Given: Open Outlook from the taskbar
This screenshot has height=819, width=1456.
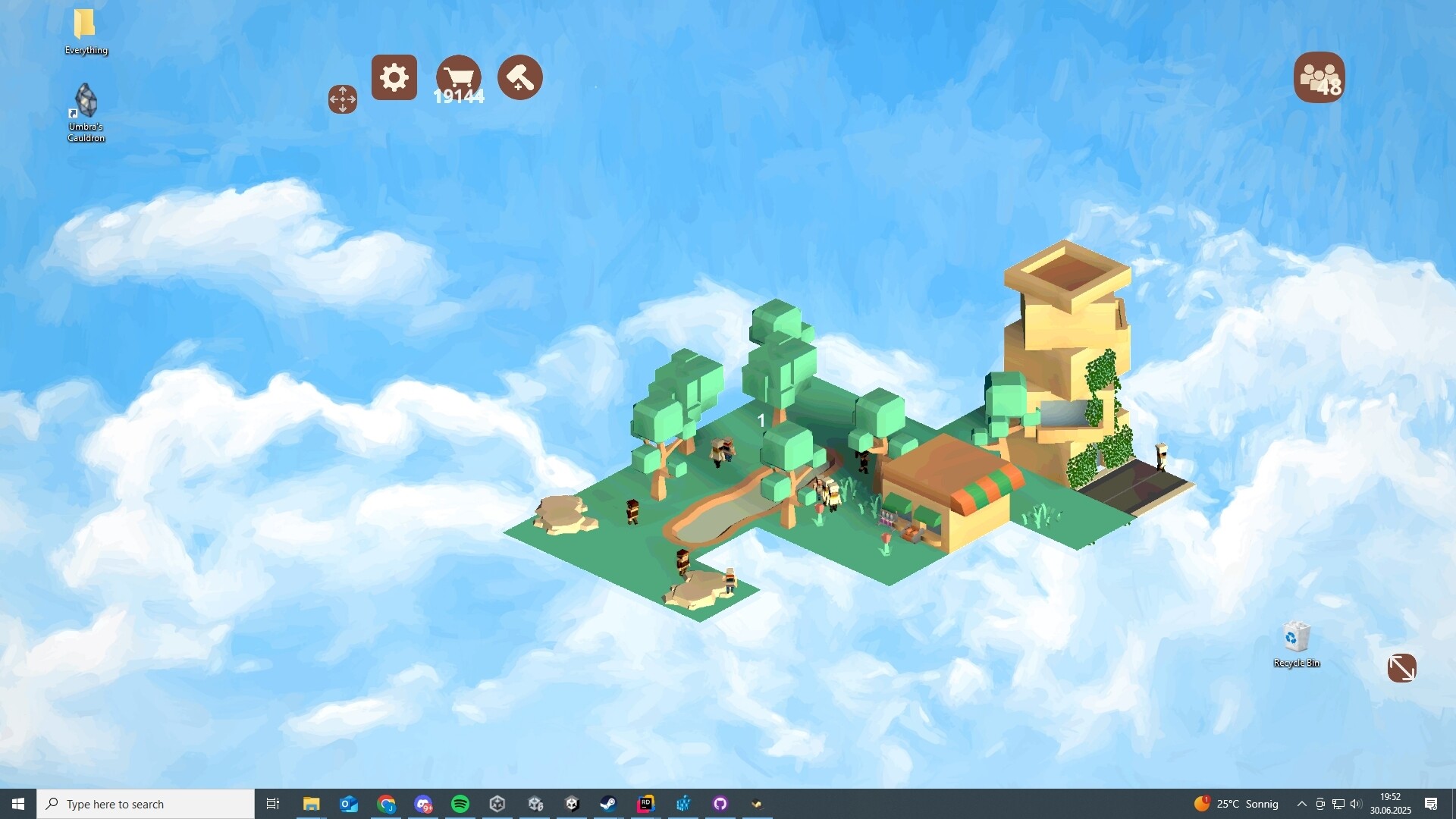Looking at the screenshot, I should pyautogui.click(x=349, y=804).
